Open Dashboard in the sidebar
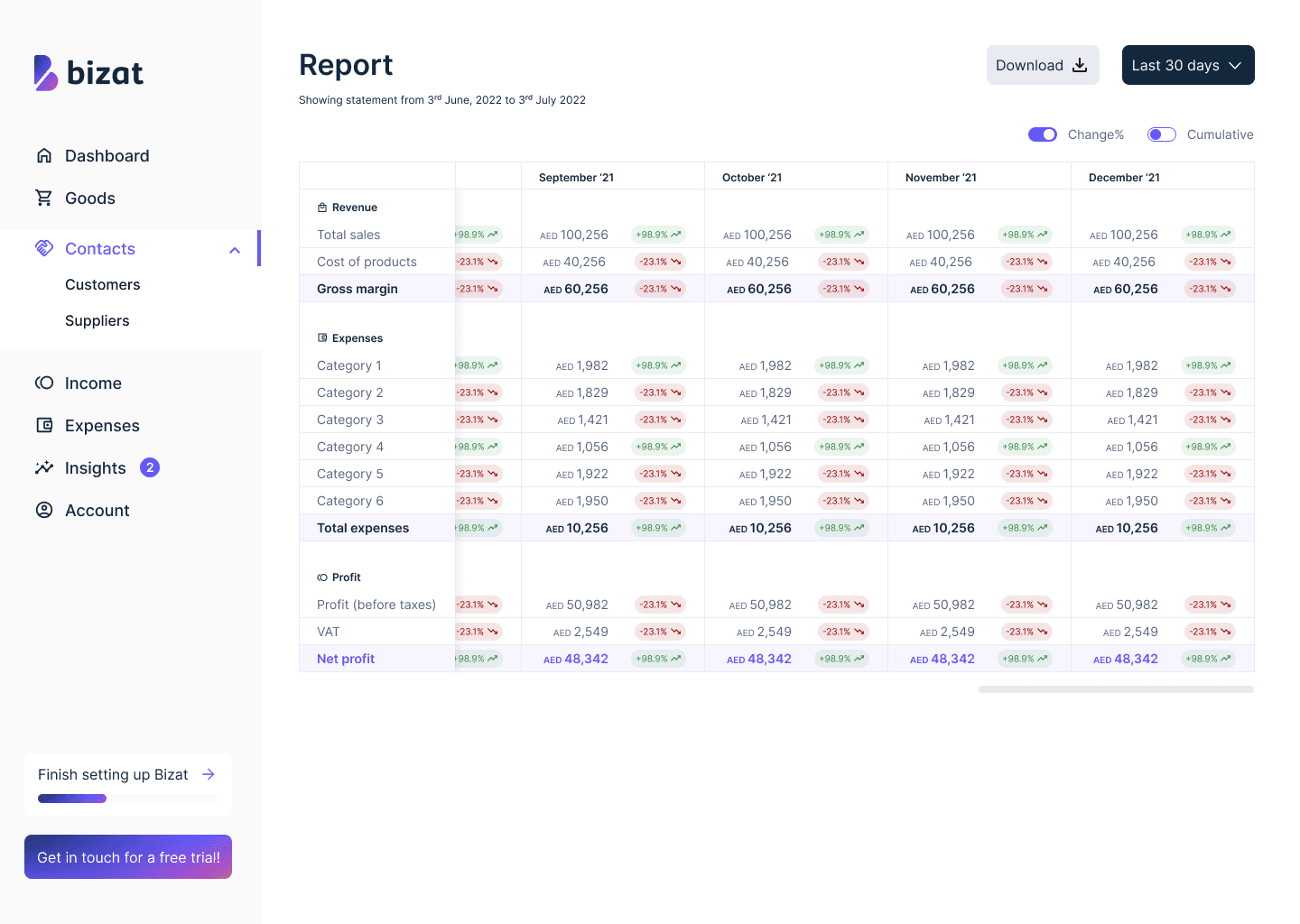Viewport: 1300px width, 924px height. pos(107,155)
